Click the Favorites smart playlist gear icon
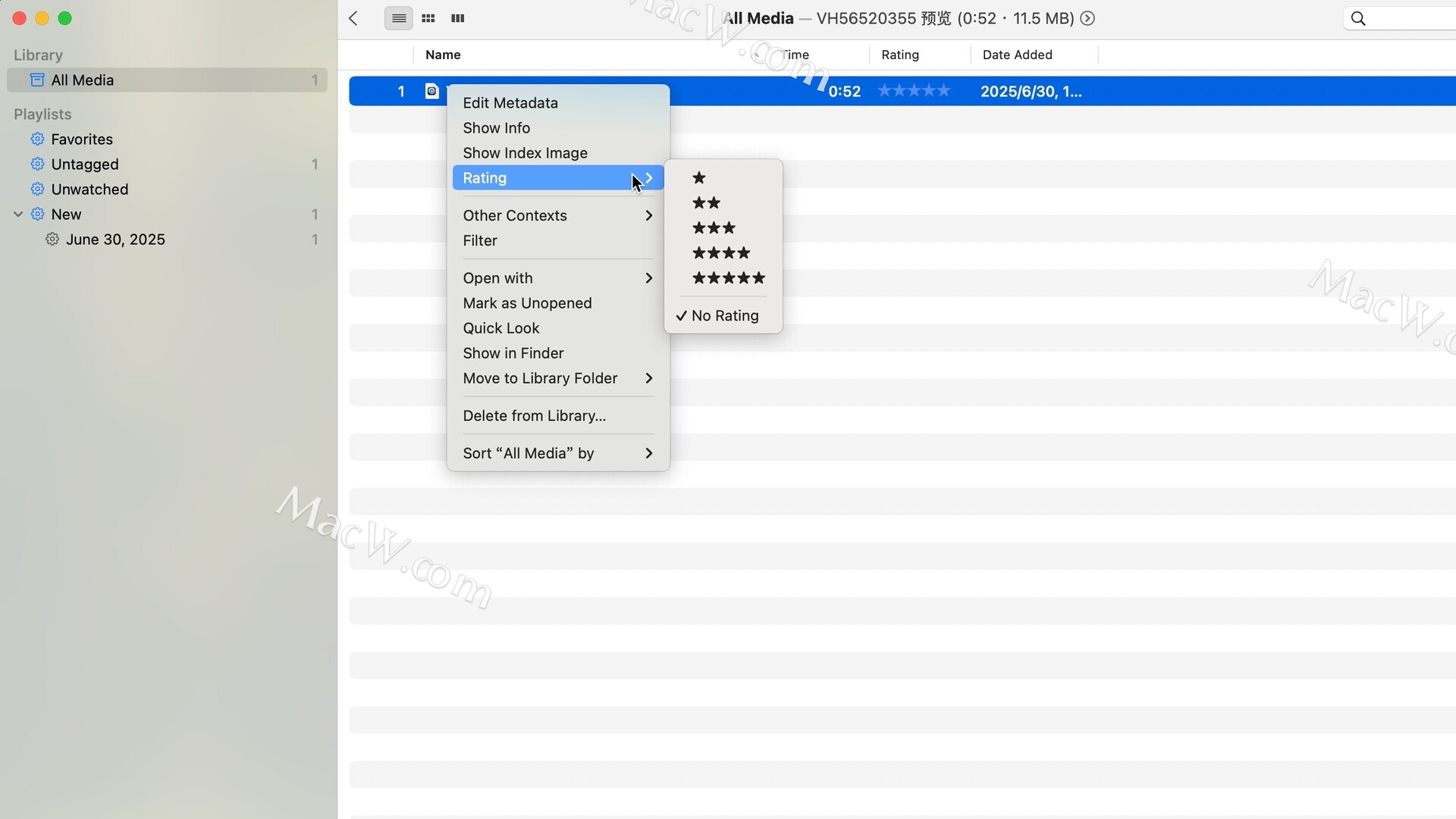1456x819 pixels. (x=37, y=139)
